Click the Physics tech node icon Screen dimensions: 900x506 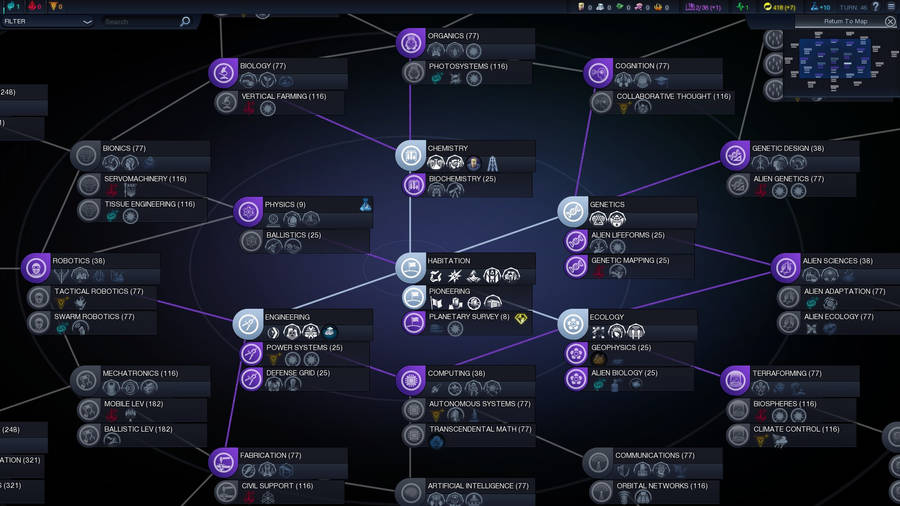pos(248,211)
